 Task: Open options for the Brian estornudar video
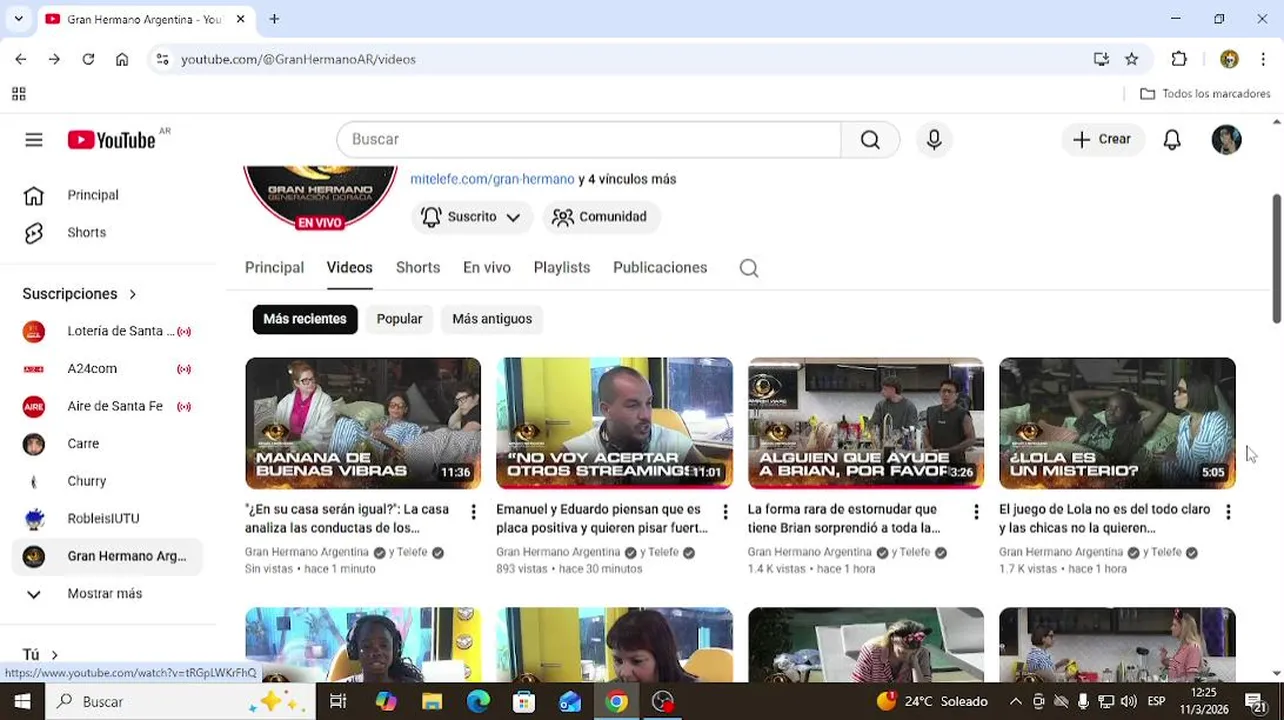click(x=976, y=511)
